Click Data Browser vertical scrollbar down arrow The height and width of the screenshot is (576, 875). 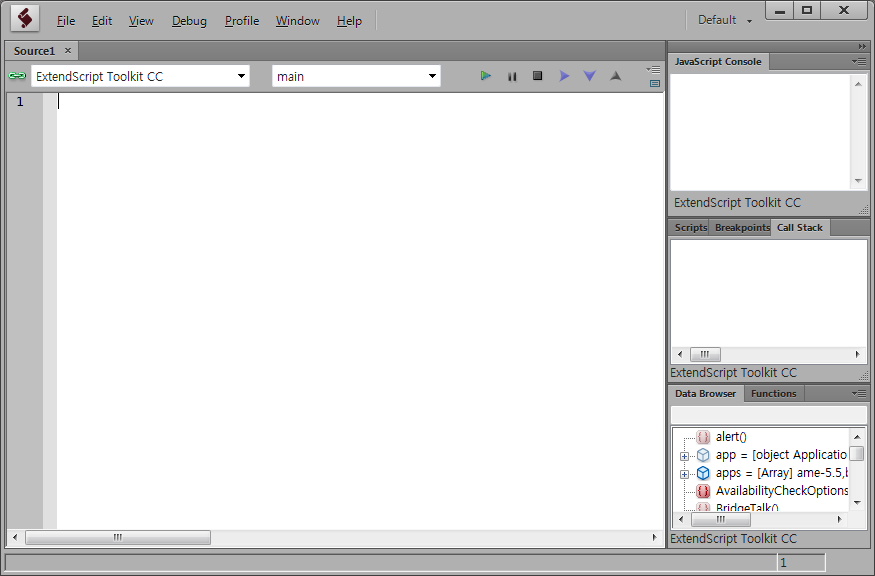click(858, 503)
